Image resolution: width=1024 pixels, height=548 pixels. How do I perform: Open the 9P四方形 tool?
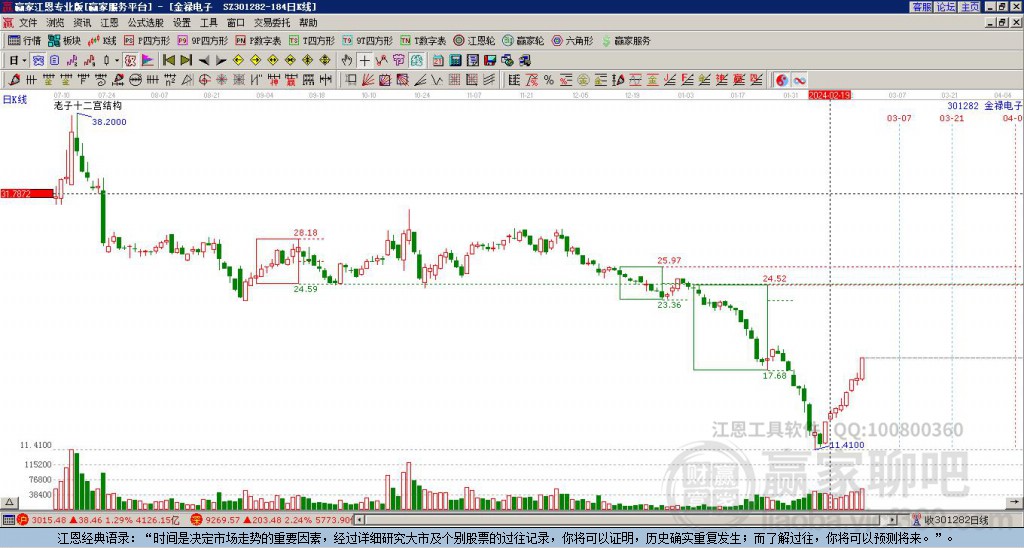coord(202,41)
